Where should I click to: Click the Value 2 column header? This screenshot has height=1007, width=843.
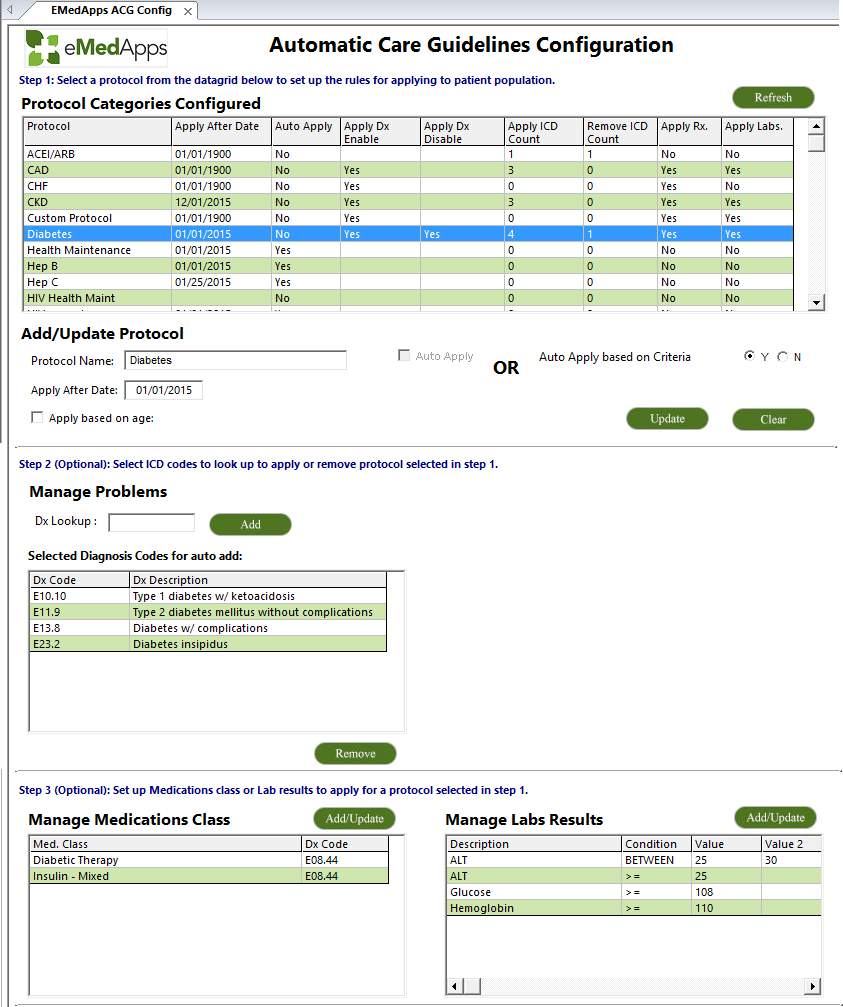click(x=791, y=844)
